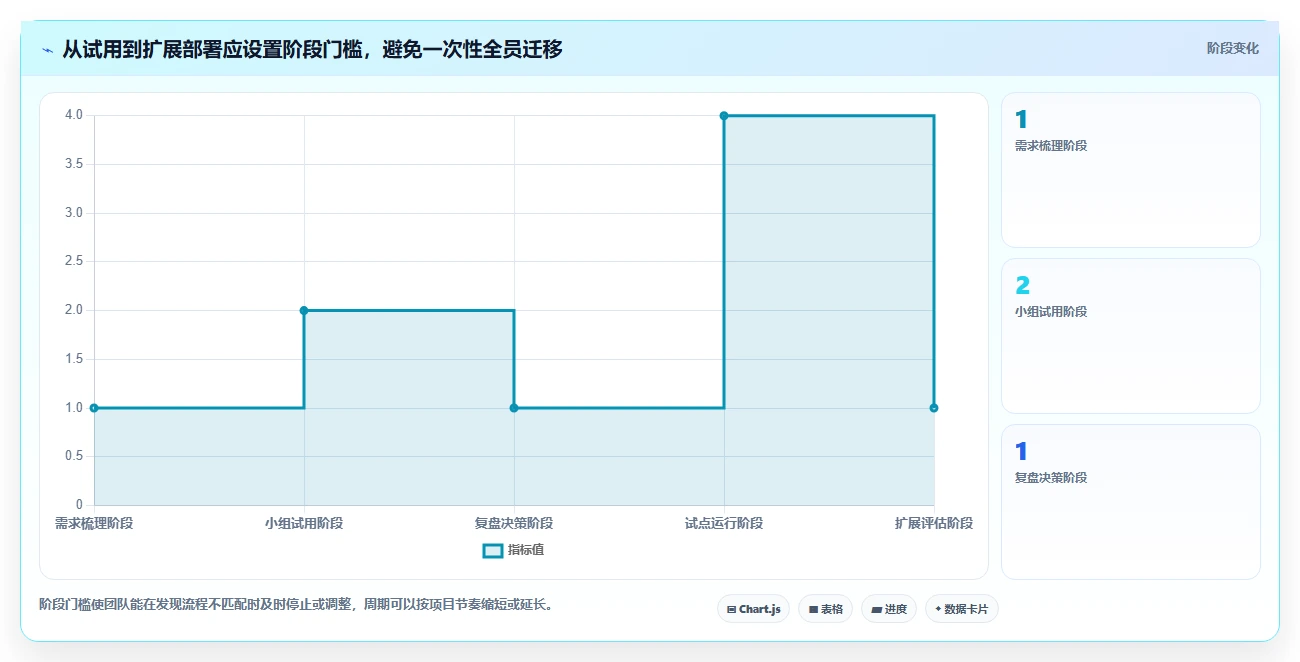Open the 小组试用阶段 stat card

(1131, 336)
